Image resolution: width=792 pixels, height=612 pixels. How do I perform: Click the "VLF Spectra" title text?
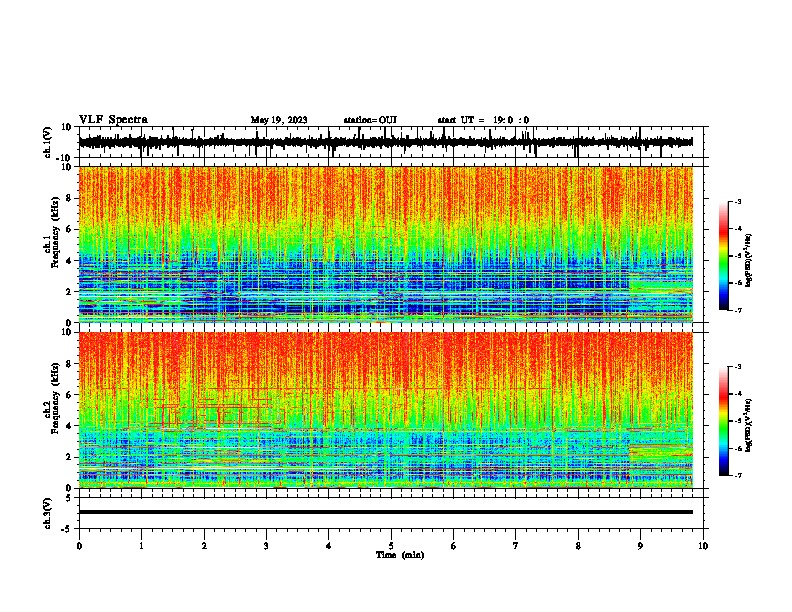click(x=113, y=120)
